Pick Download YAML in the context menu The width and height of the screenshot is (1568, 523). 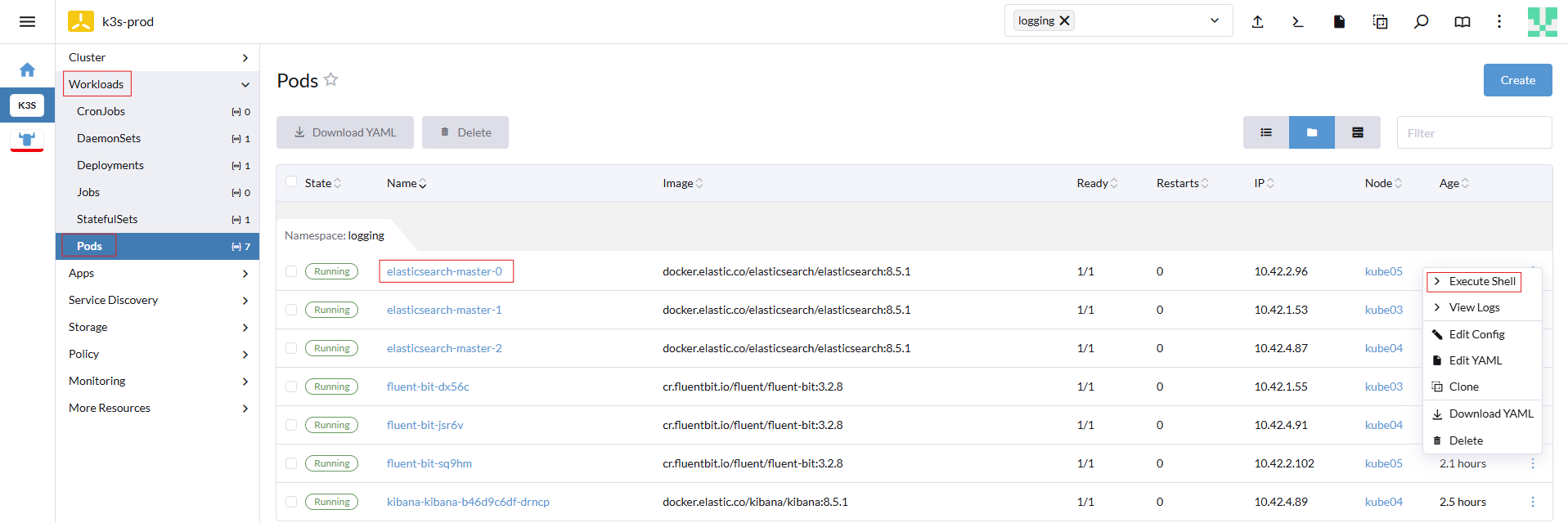(1482, 413)
